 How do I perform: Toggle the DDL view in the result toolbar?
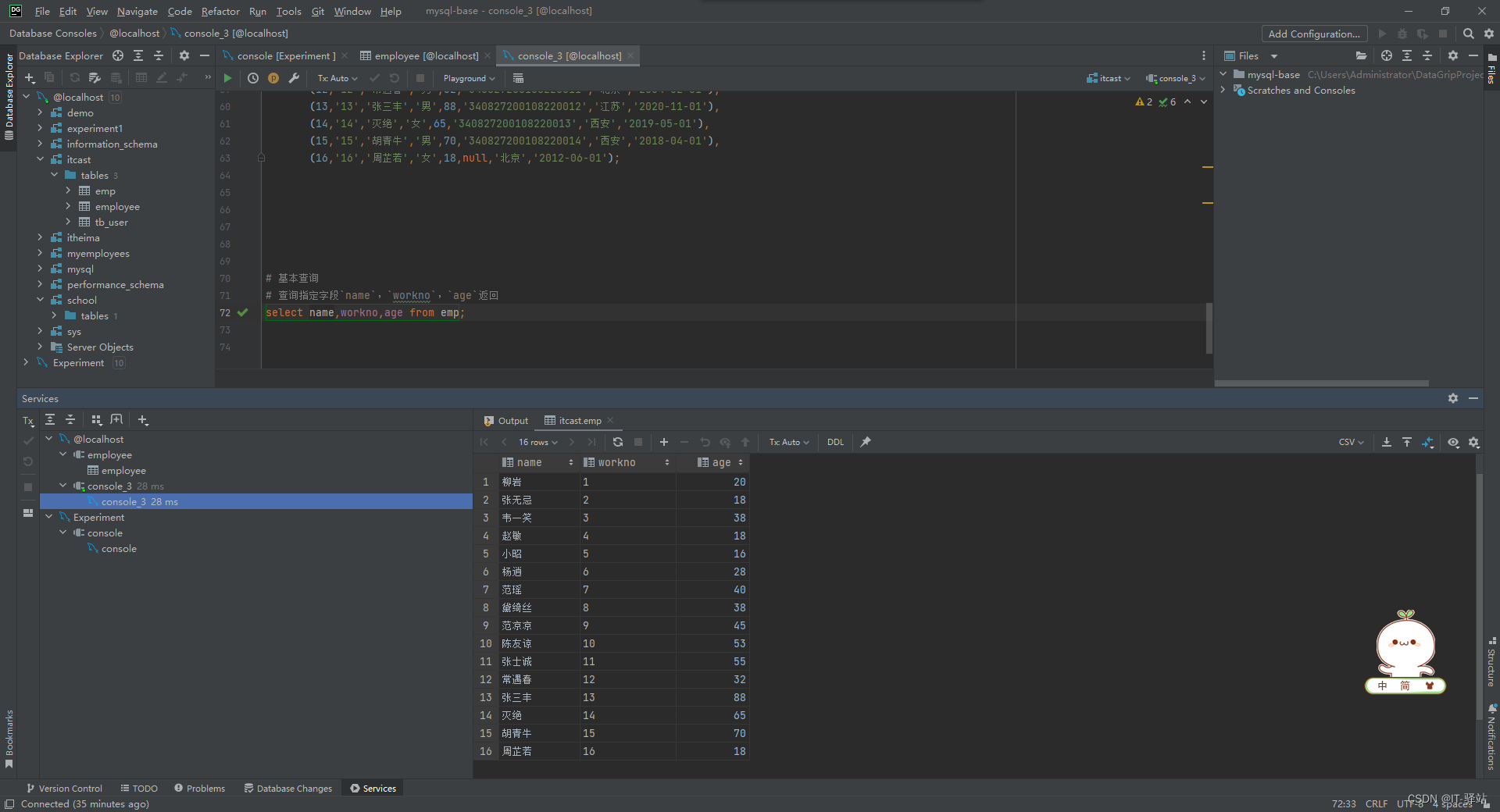pos(835,442)
